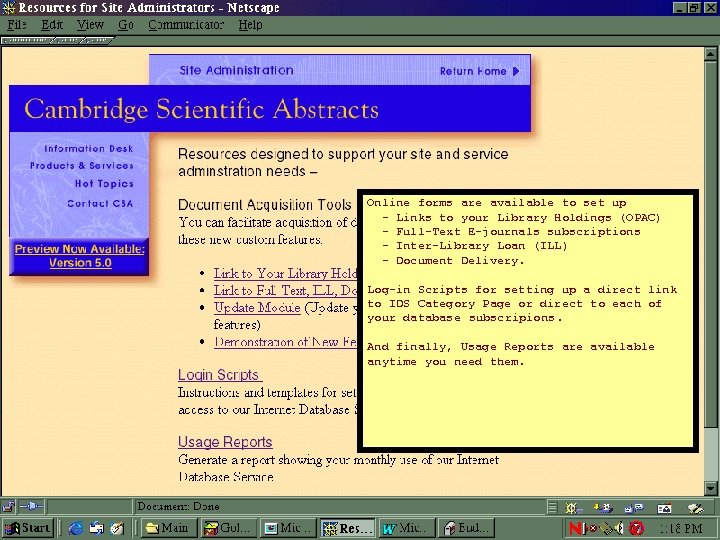Open the Update Module link

click(x=257, y=308)
